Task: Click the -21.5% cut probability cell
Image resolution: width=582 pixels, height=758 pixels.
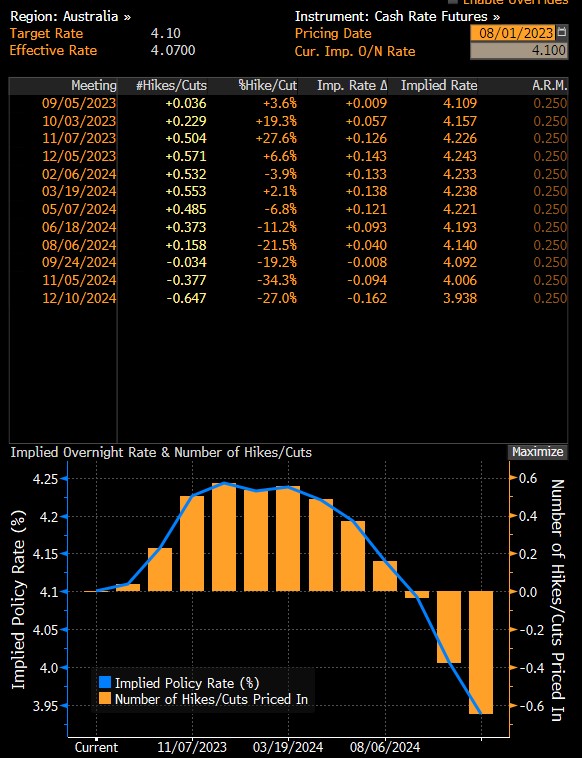Action: (277, 245)
